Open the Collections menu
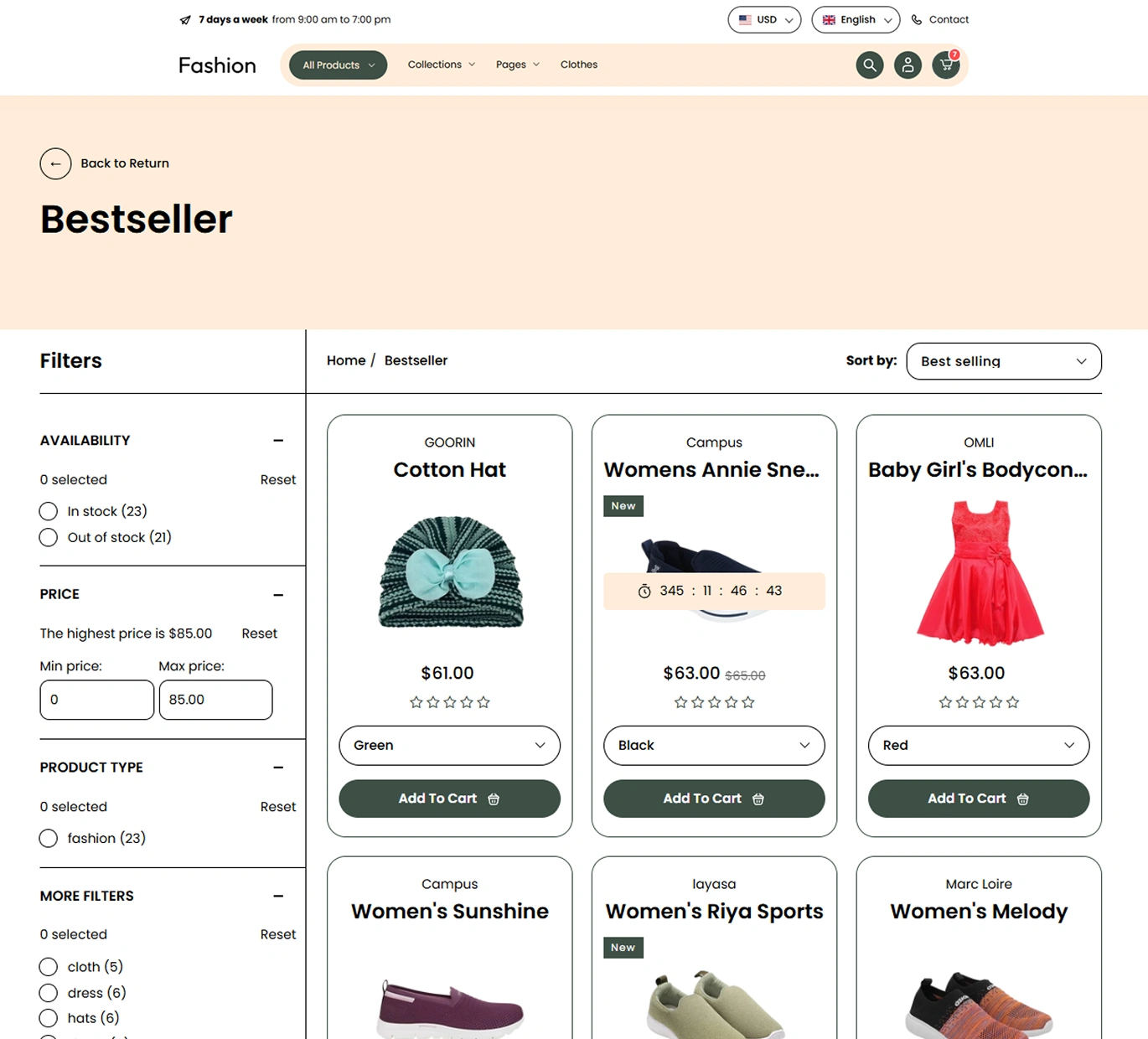Image resolution: width=1148 pixels, height=1039 pixels. point(442,65)
